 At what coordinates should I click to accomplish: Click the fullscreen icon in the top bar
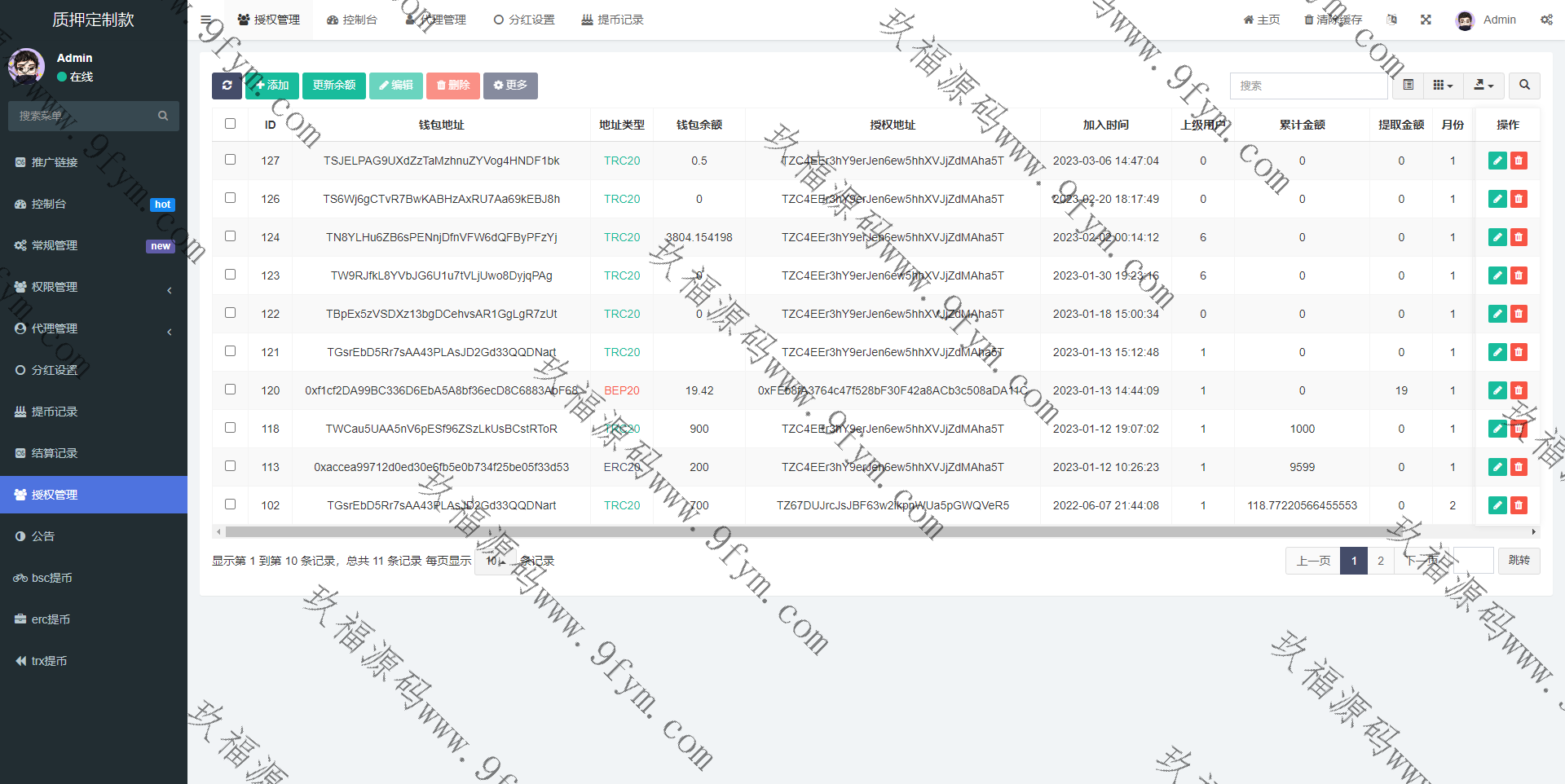[1426, 20]
